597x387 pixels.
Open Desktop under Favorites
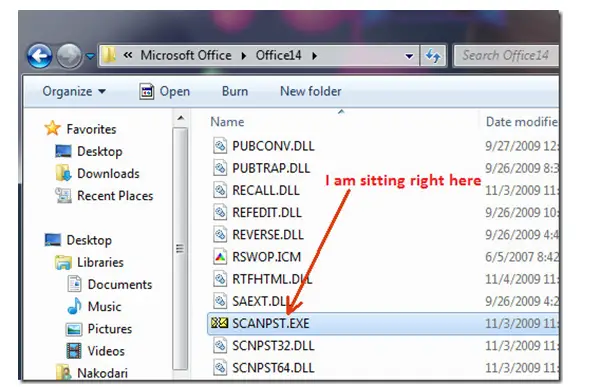tap(100, 151)
